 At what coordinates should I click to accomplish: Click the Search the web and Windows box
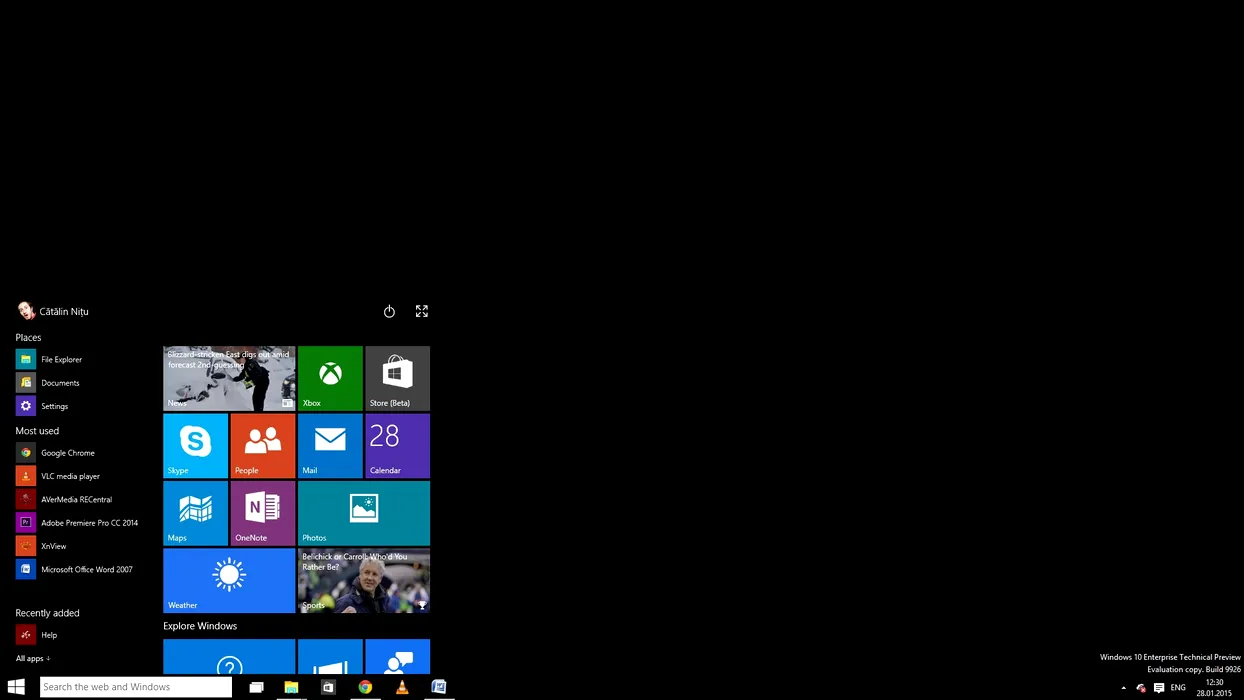tap(136, 687)
